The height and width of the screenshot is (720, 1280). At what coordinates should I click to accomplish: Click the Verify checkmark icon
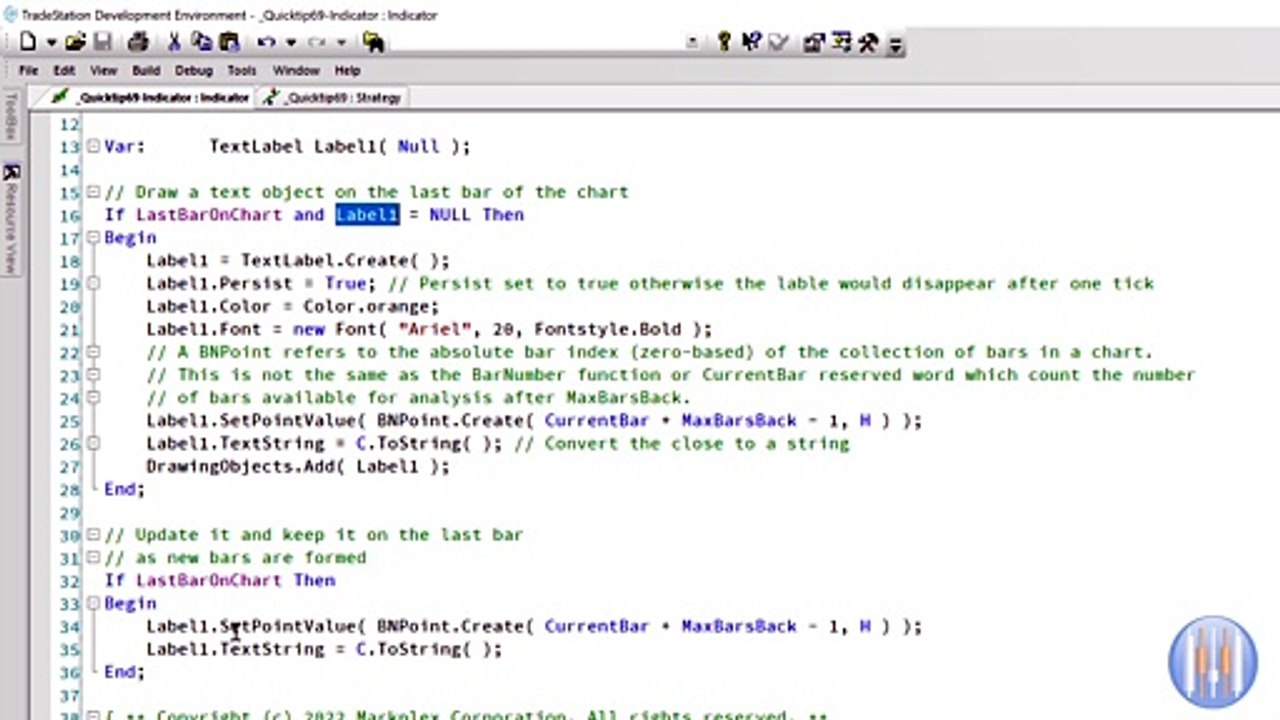[779, 42]
